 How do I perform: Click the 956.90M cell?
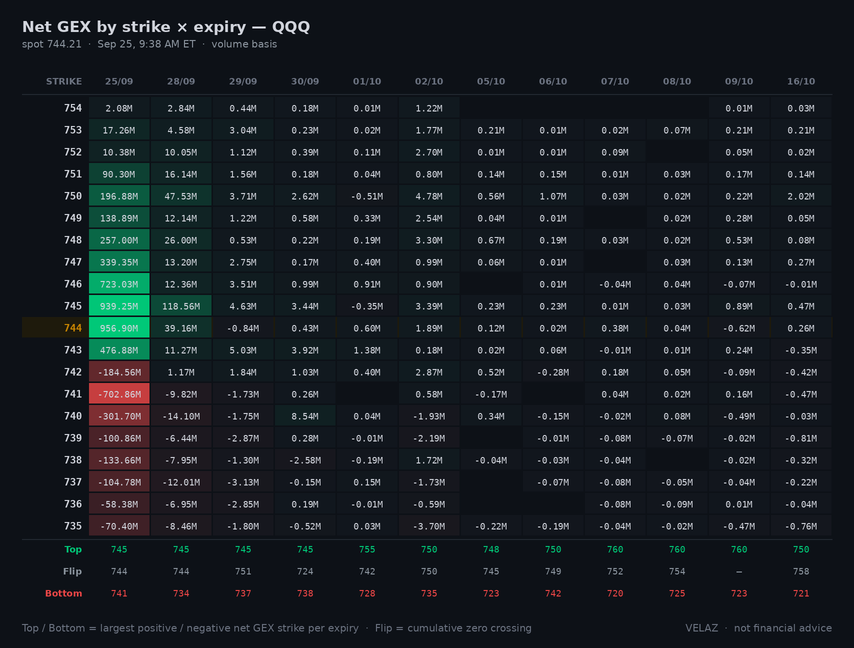pyautogui.click(x=119, y=328)
